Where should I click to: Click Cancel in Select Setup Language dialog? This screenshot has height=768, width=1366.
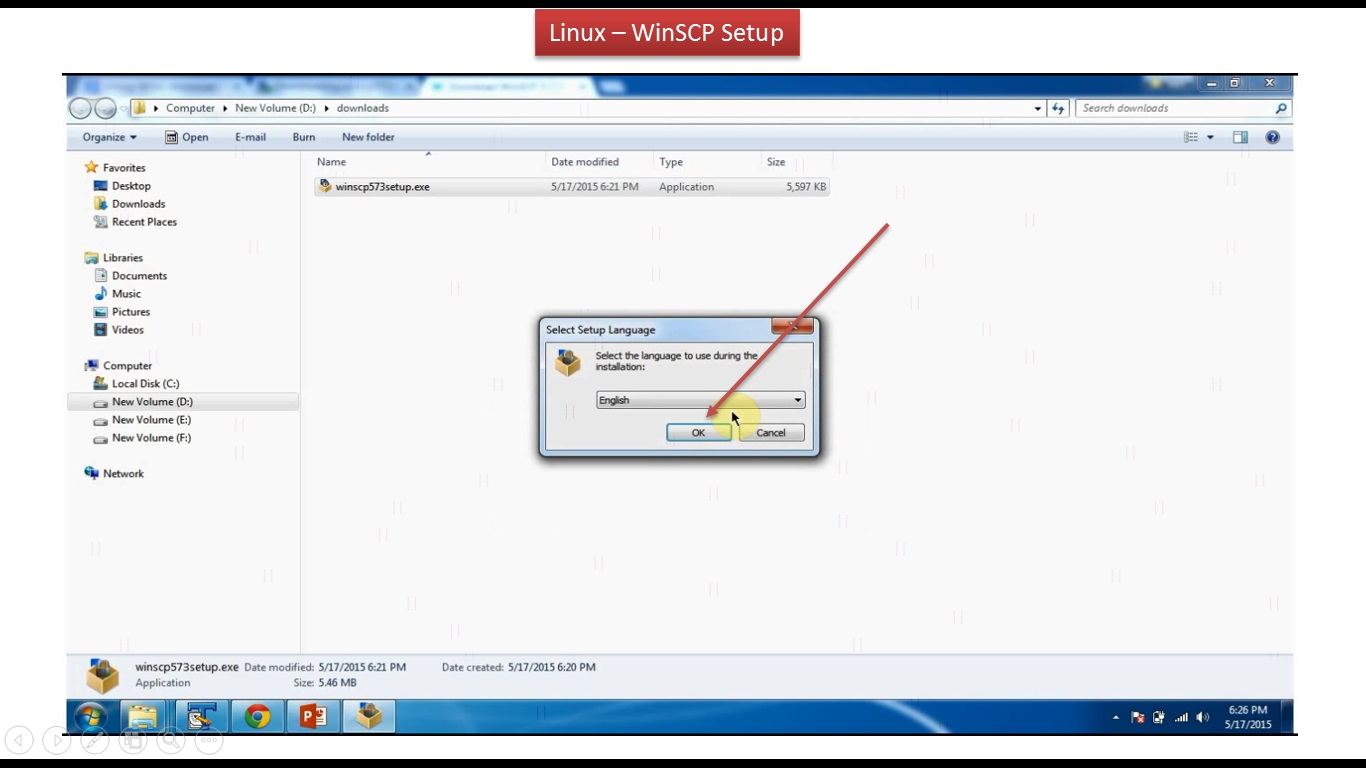tap(771, 433)
